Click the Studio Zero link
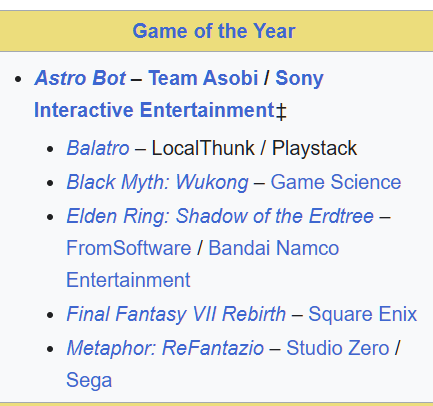433x406 pixels. (338, 348)
